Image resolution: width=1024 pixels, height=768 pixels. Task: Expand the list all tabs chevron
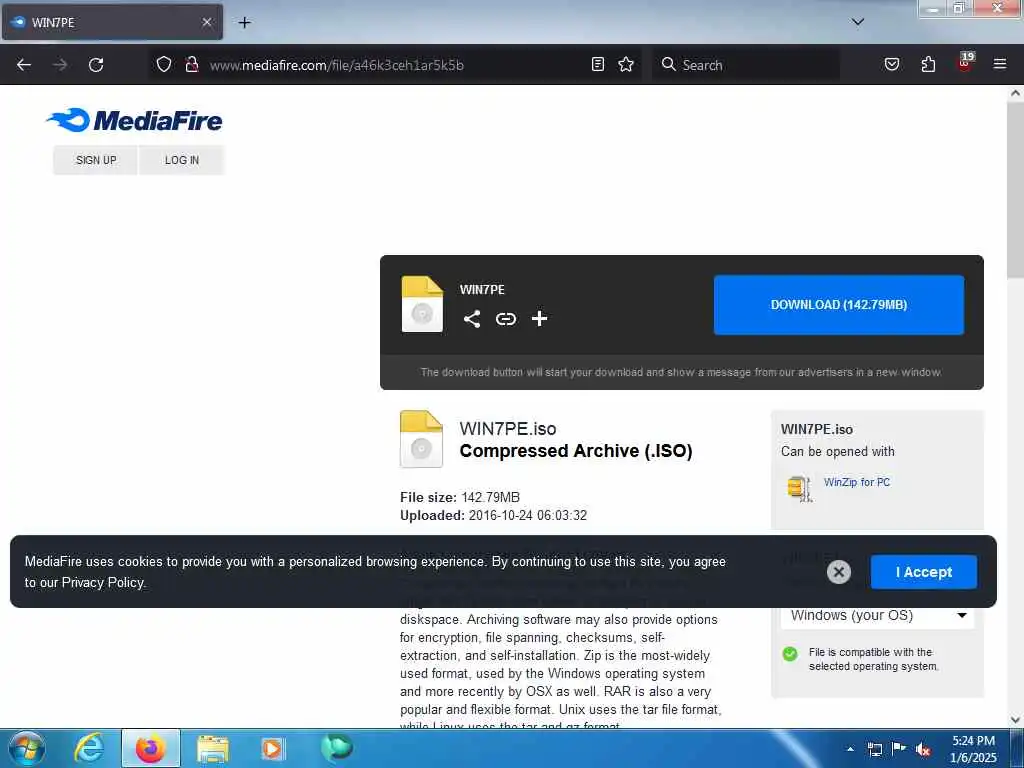[x=857, y=22]
